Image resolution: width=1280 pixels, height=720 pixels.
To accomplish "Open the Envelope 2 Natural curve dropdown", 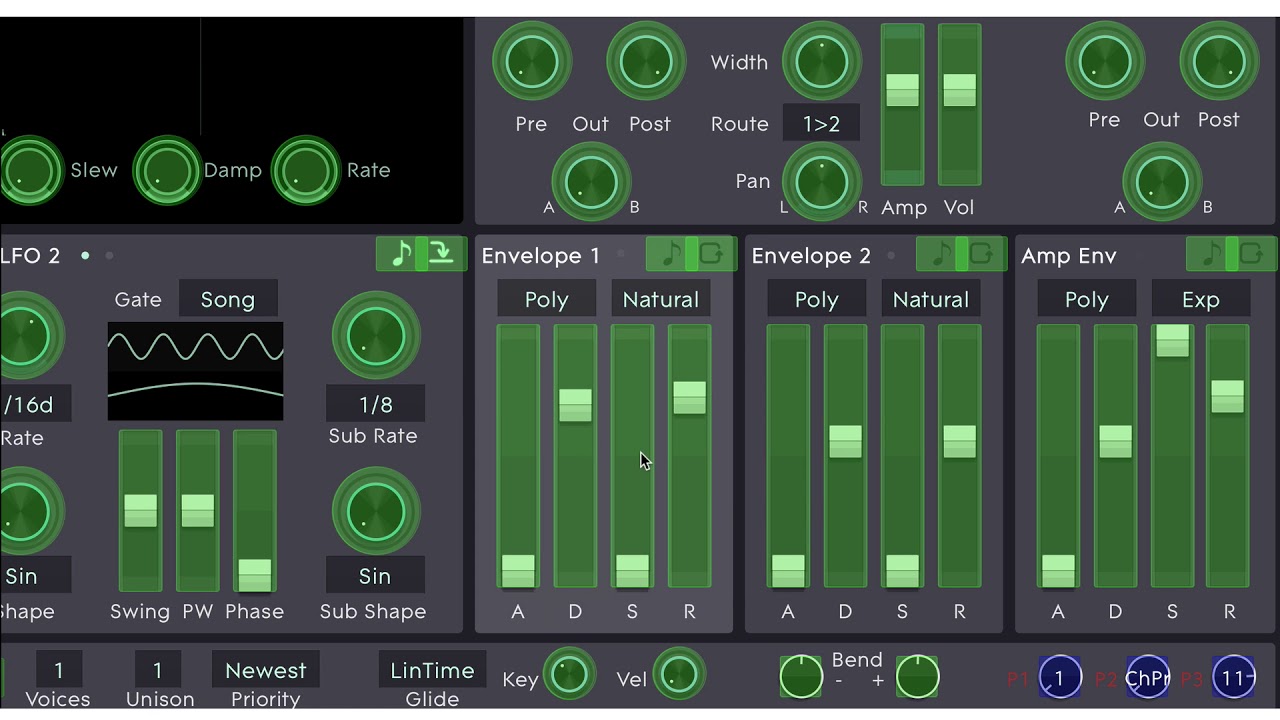I will (931, 299).
